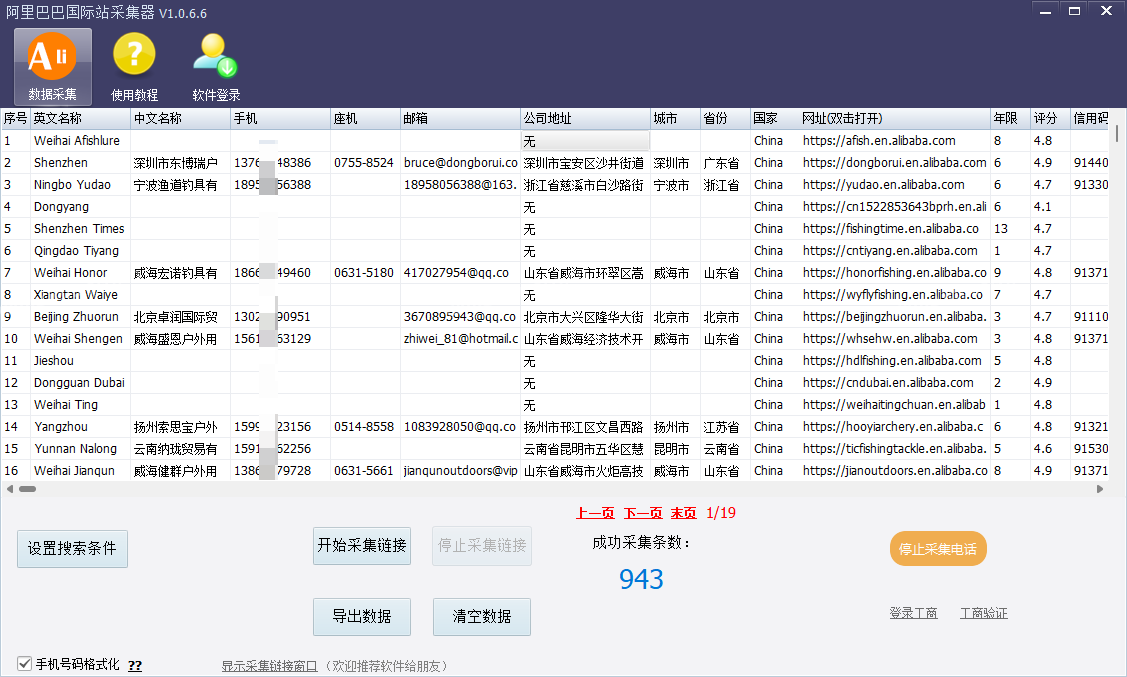This screenshot has width=1127, height=677.
Task: Click the left arrow of horizontal scrollbar
Action: coord(9,489)
